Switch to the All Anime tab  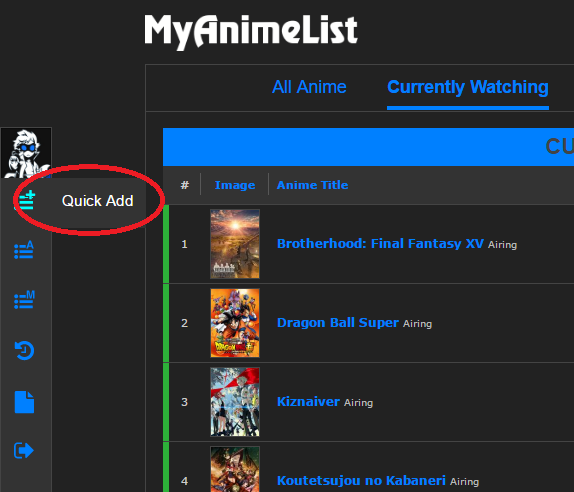point(309,87)
